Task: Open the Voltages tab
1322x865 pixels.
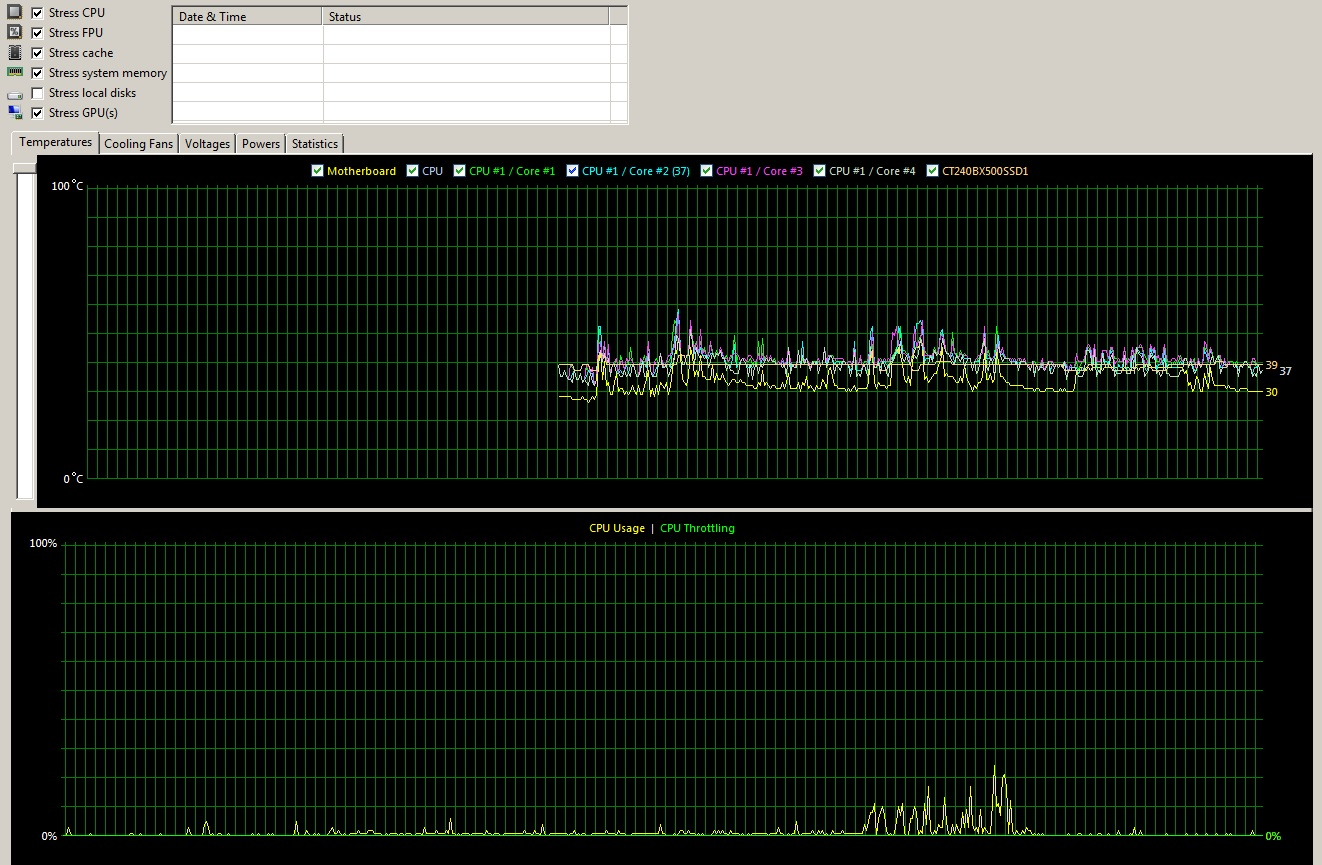Action: 207,144
